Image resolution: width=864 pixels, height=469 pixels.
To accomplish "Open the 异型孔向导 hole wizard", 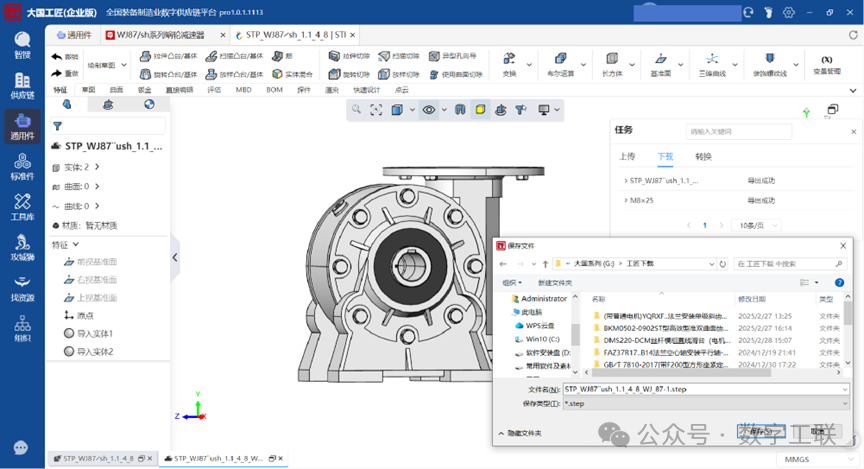I will click(452, 56).
